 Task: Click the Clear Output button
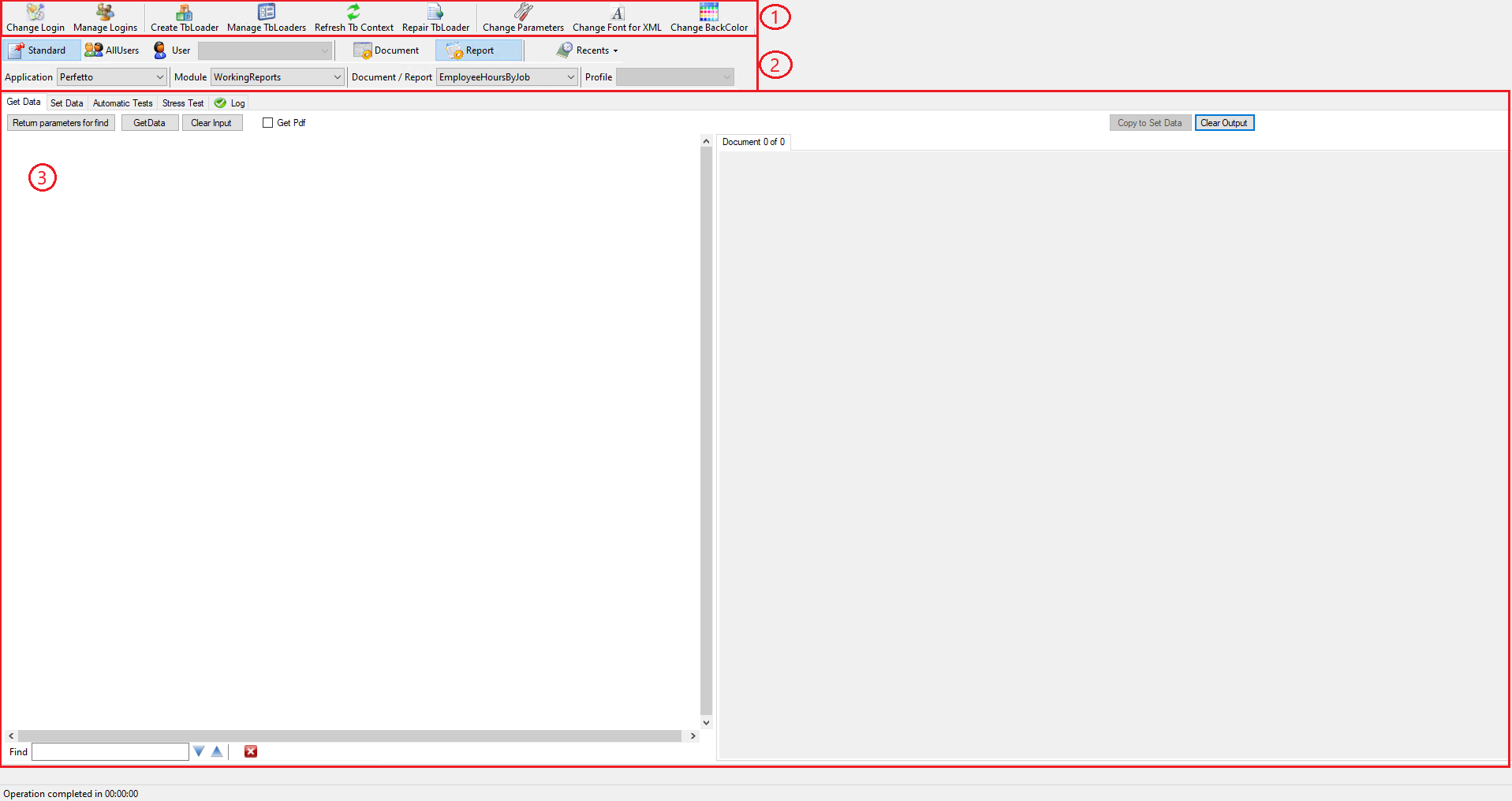(x=1223, y=123)
